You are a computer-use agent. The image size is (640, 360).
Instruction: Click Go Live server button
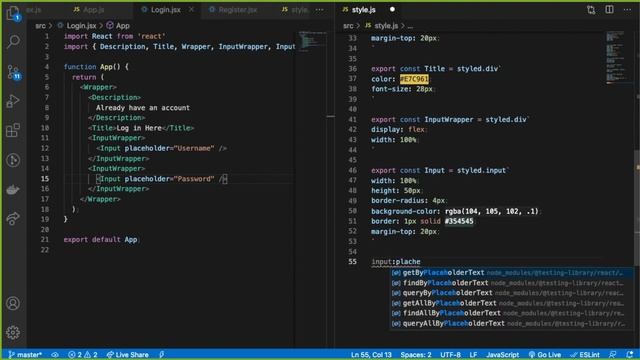(545, 355)
